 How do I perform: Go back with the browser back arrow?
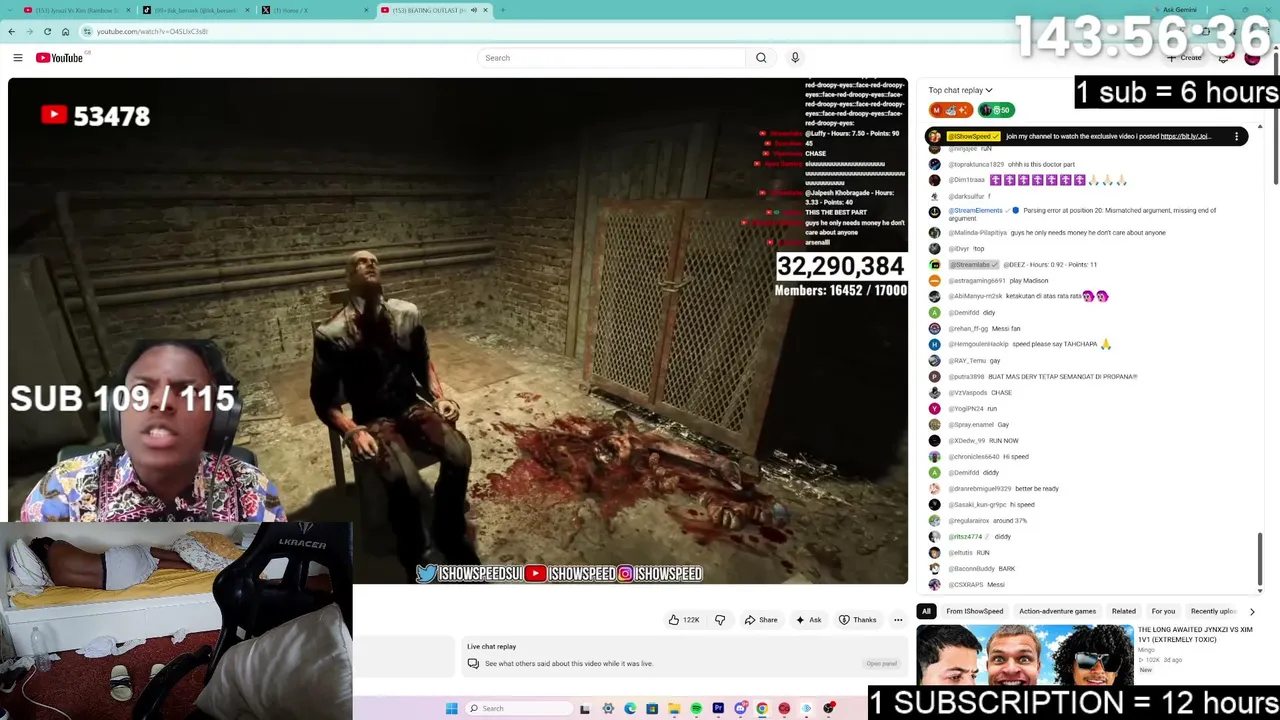coord(12,31)
